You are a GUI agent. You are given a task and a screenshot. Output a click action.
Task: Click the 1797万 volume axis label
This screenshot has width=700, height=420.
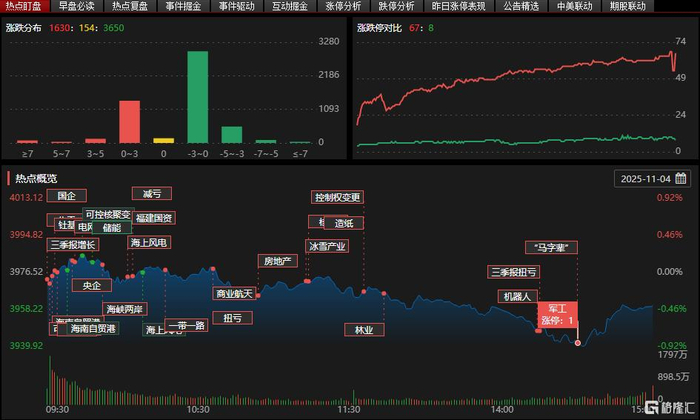coord(672,355)
